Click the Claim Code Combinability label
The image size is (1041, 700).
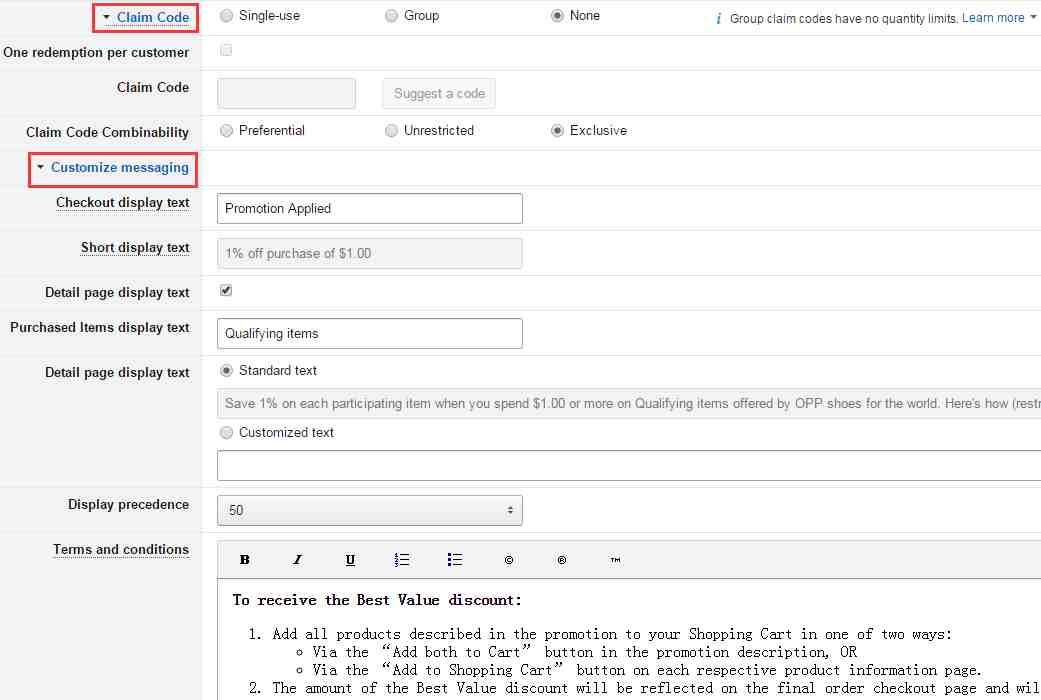click(108, 132)
